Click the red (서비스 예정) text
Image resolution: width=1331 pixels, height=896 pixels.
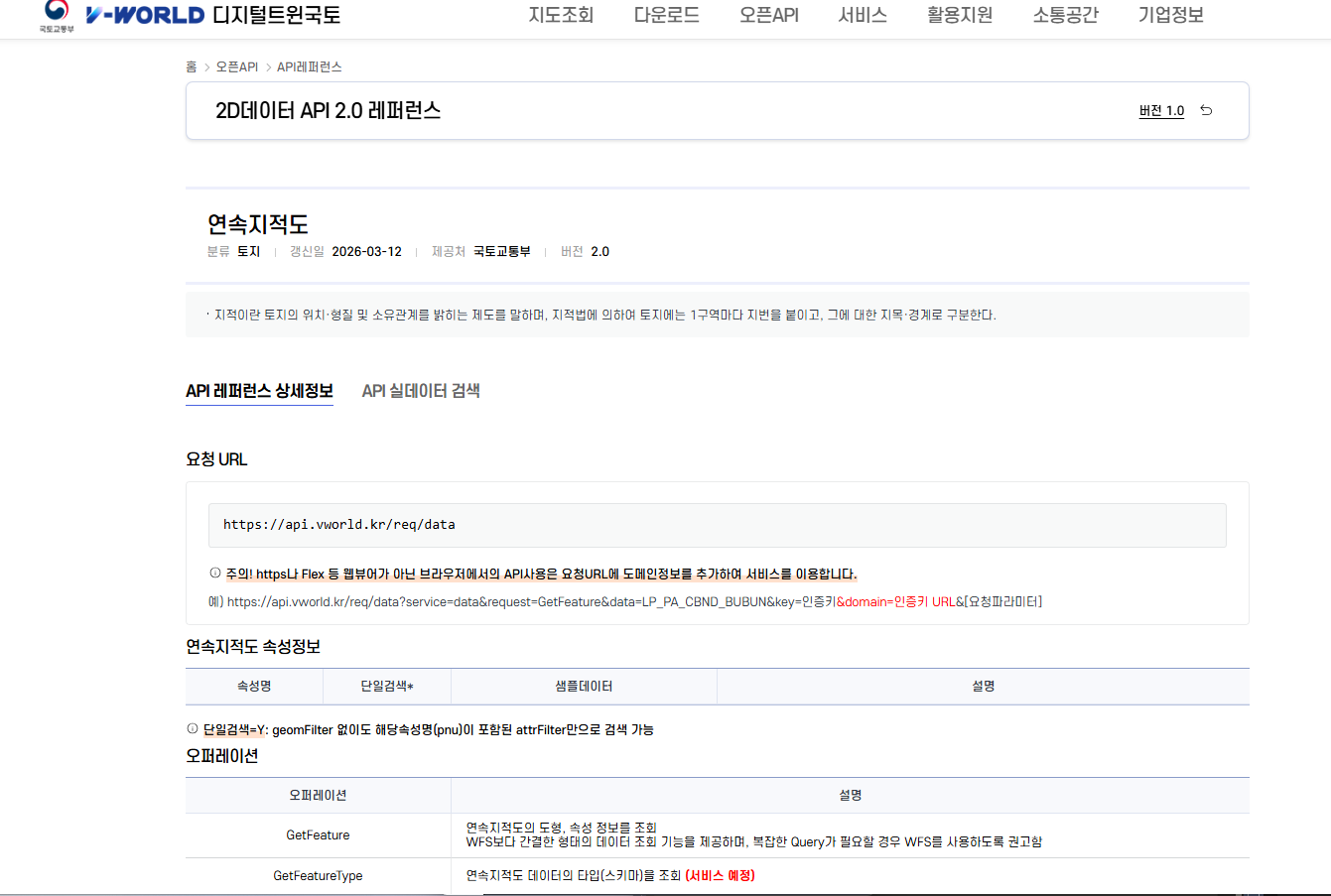tap(720, 875)
